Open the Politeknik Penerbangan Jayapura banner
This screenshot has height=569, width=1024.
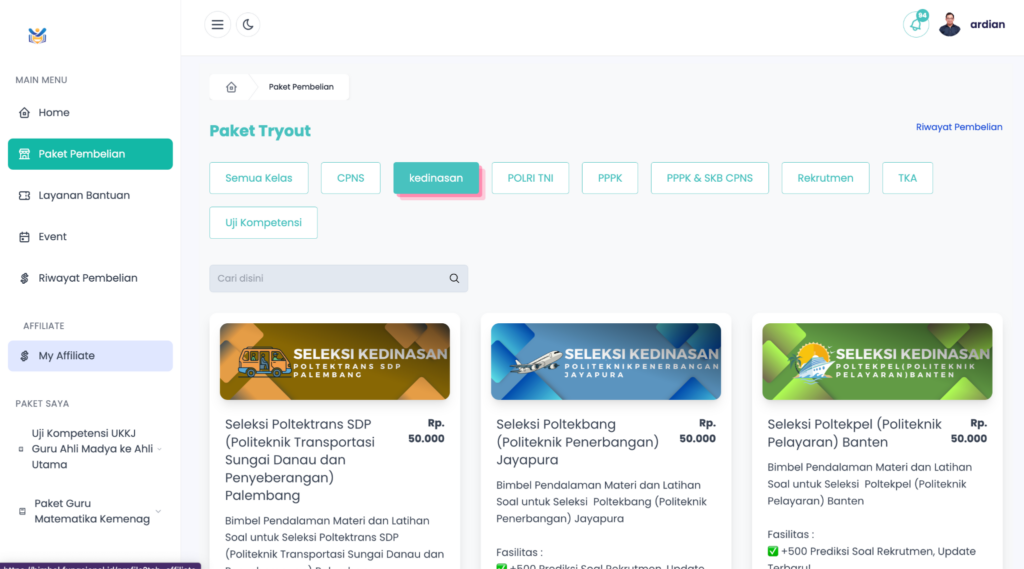coord(606,361)
